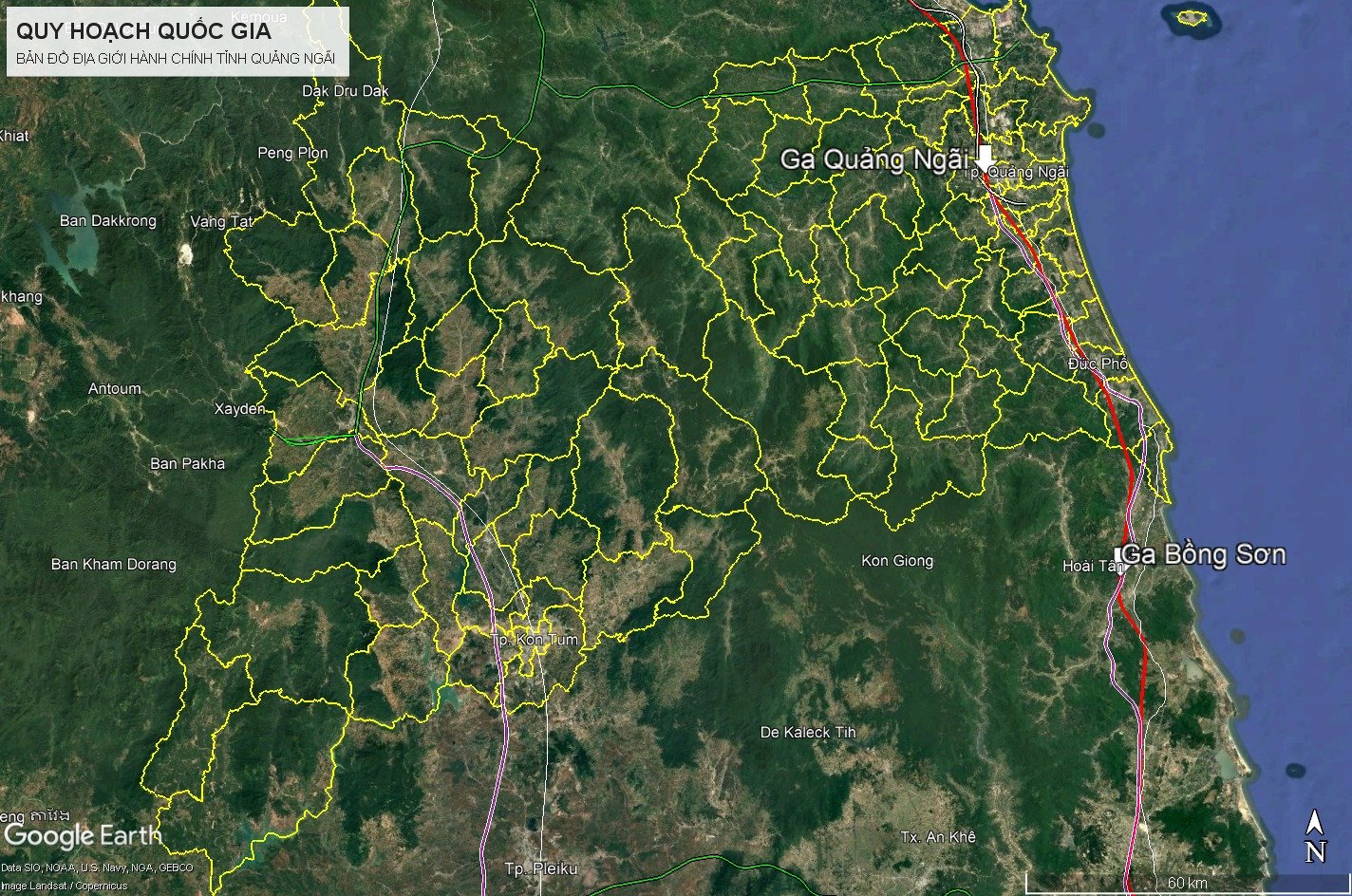This screenshot has width=1352, height=896.
Task: Click the Tx. An Khê town label
Action: click(937, 837)
